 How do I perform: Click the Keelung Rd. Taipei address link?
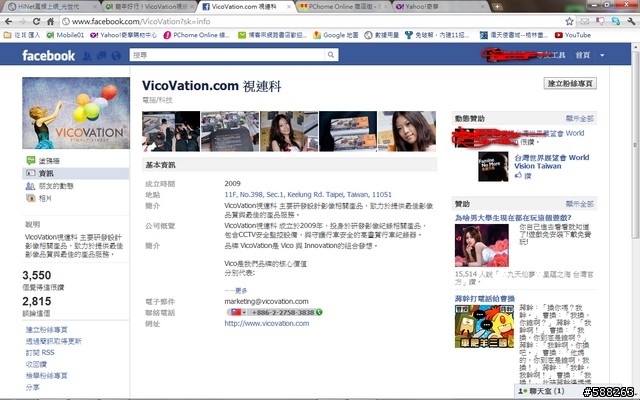click(308, 195)
